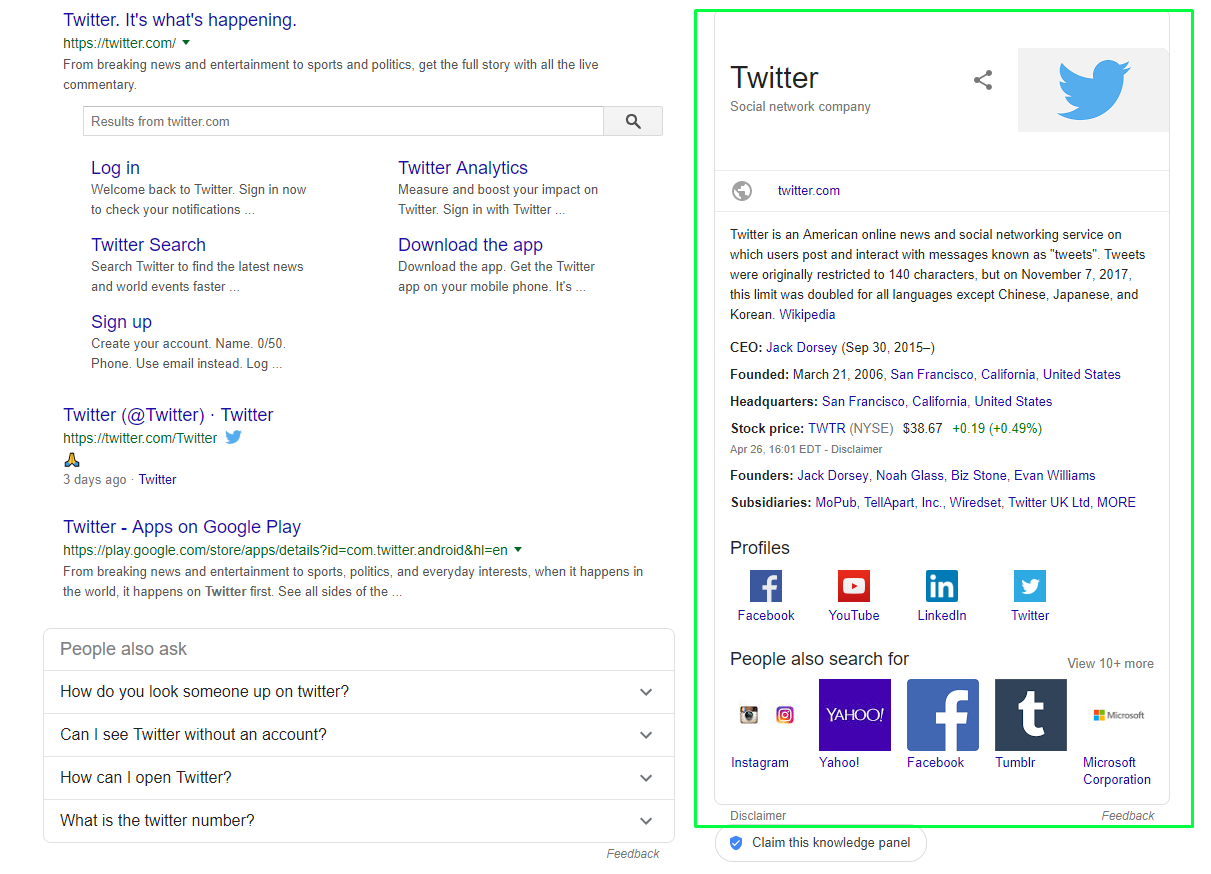Click the share icon in knowledge panel
Viewport: 1211px width, 874px height.
coord(983,81)
